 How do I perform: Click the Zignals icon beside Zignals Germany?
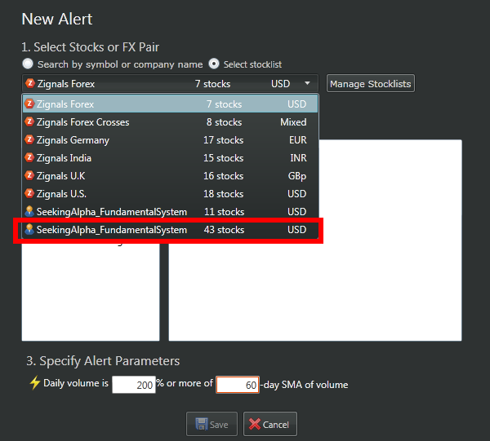[29, 140]
